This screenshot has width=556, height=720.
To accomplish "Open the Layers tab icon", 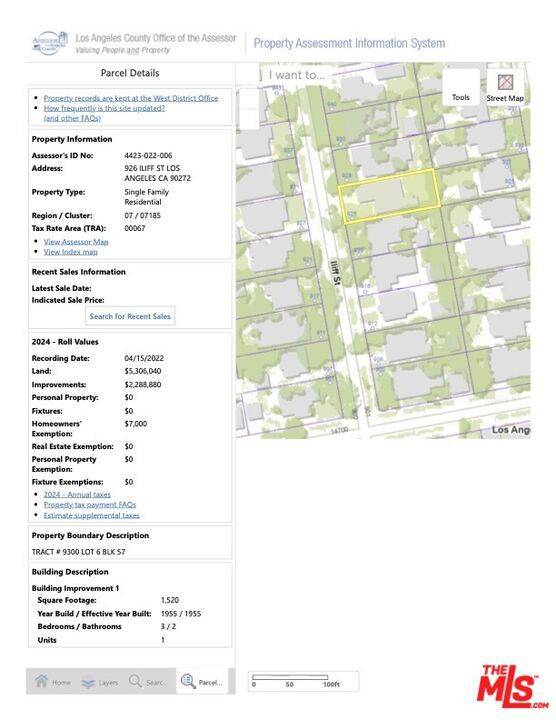I will (88, 682).
